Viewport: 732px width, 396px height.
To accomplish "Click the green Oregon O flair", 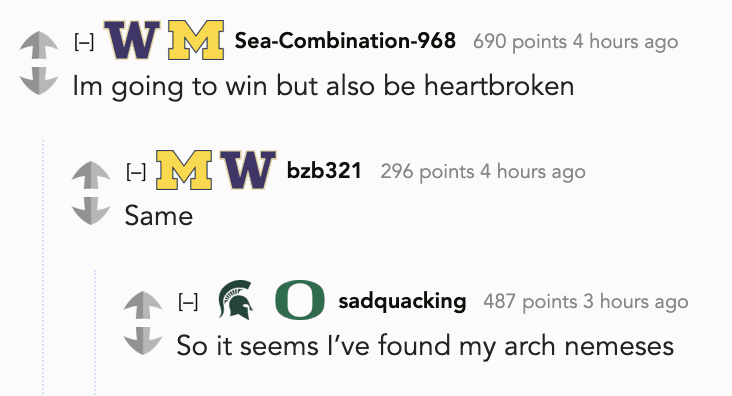I will (300, 300).
